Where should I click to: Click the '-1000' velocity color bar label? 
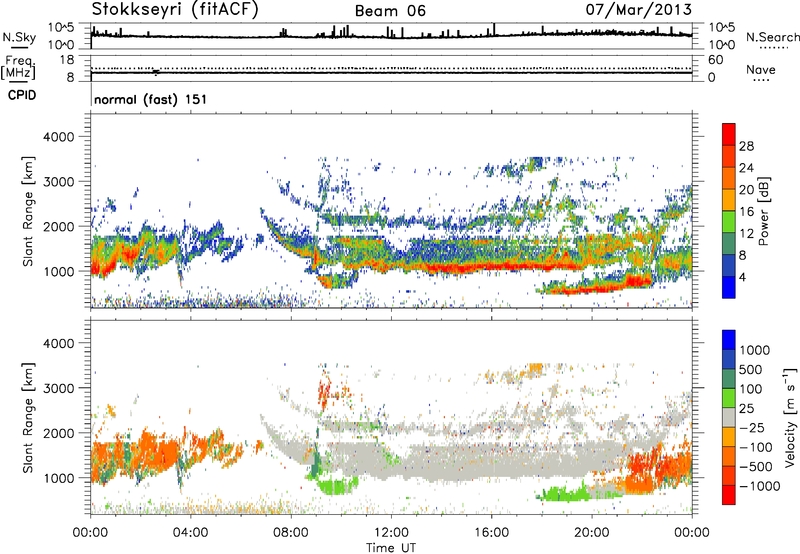(759, 486)
